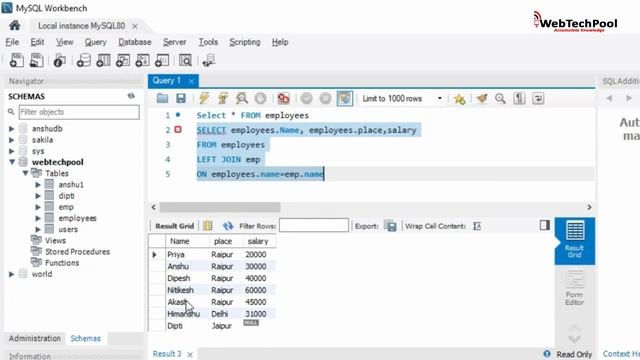This screenshot has height=360, width=640.
Task: Click in Filter objects field
Action: point(79,112)
